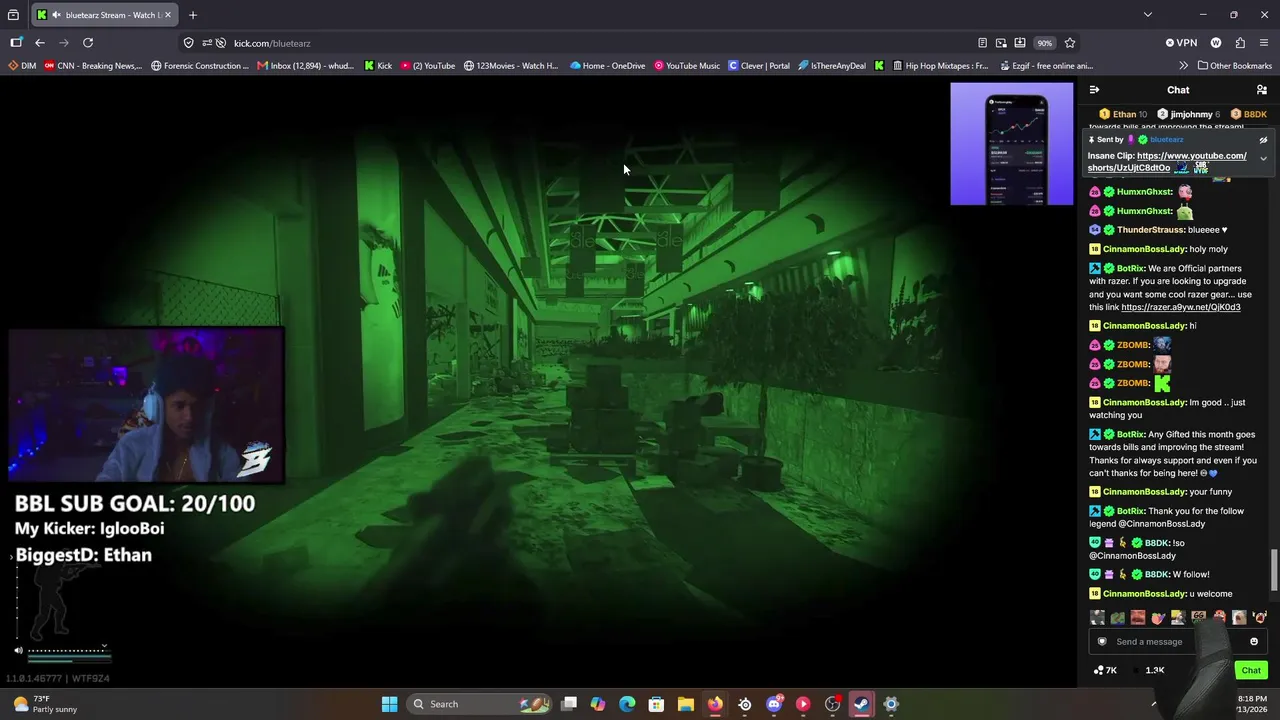Open the Settings gear on the taskbar
This screenshot has height=720, width=1280.
coord(891,704)
